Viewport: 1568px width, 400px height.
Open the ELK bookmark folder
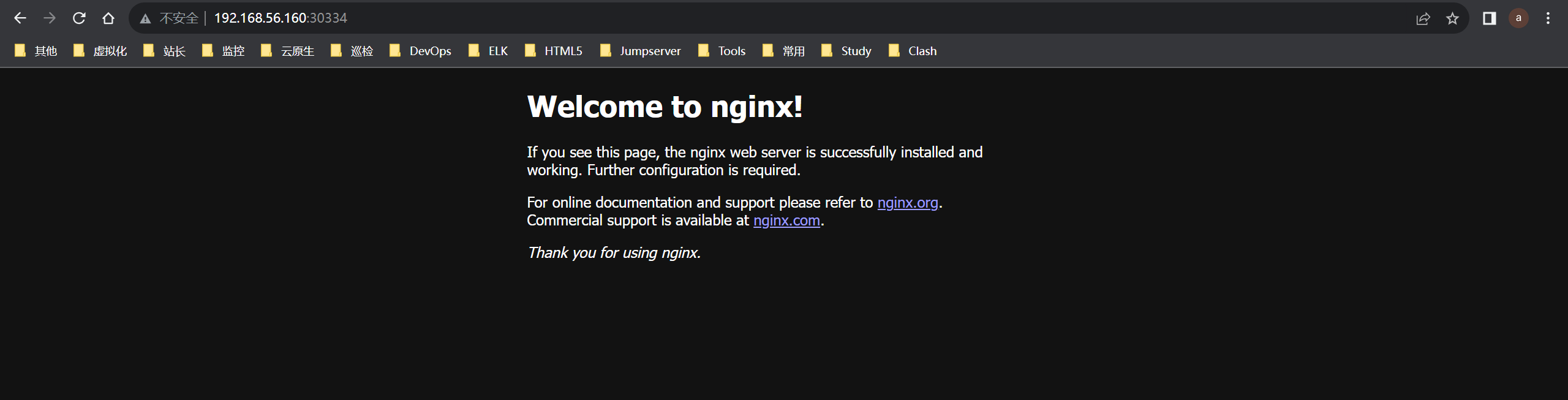tap(488, 51)
